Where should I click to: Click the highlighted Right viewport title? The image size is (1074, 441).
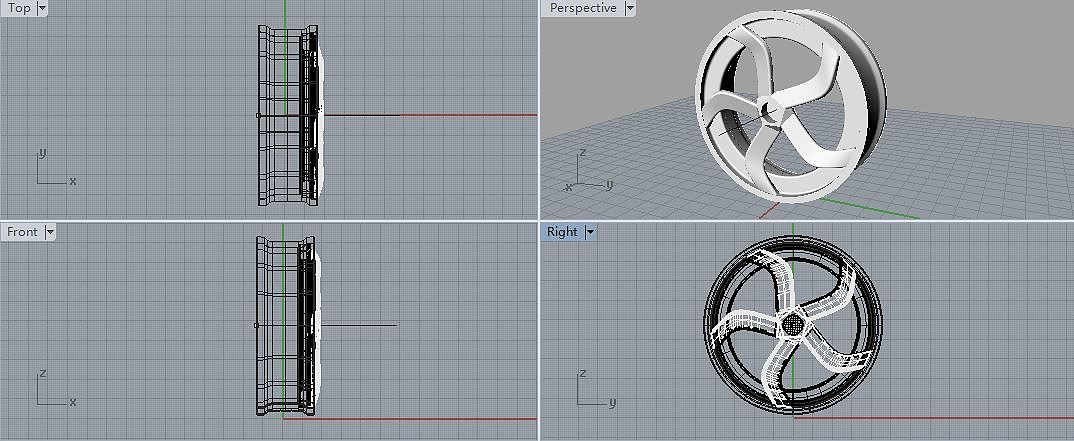coord(562,232)
